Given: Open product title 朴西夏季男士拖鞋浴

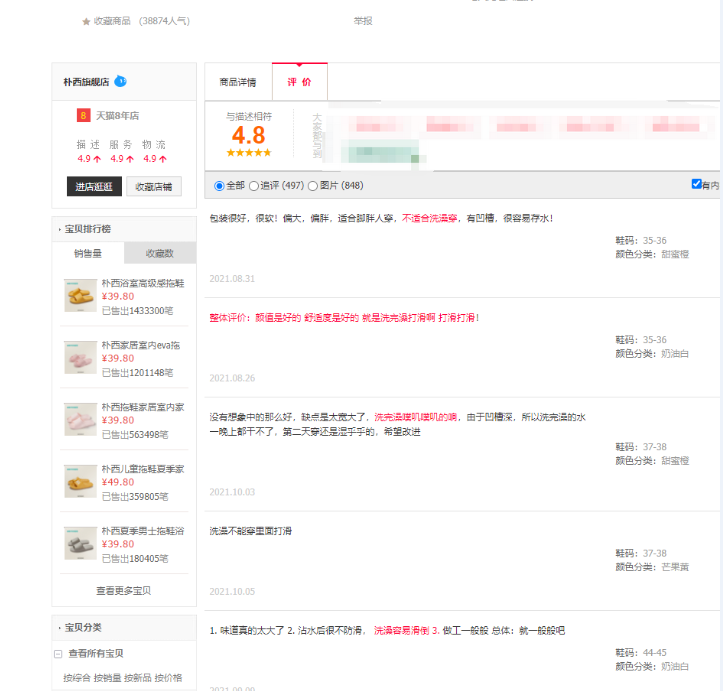Looking at the screenshot, I should (x=143, y=531).
